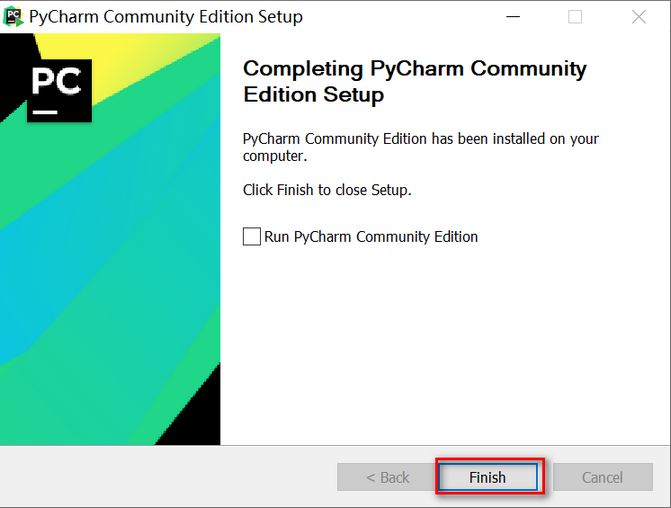Close the setup window with the X

(638, 17)
